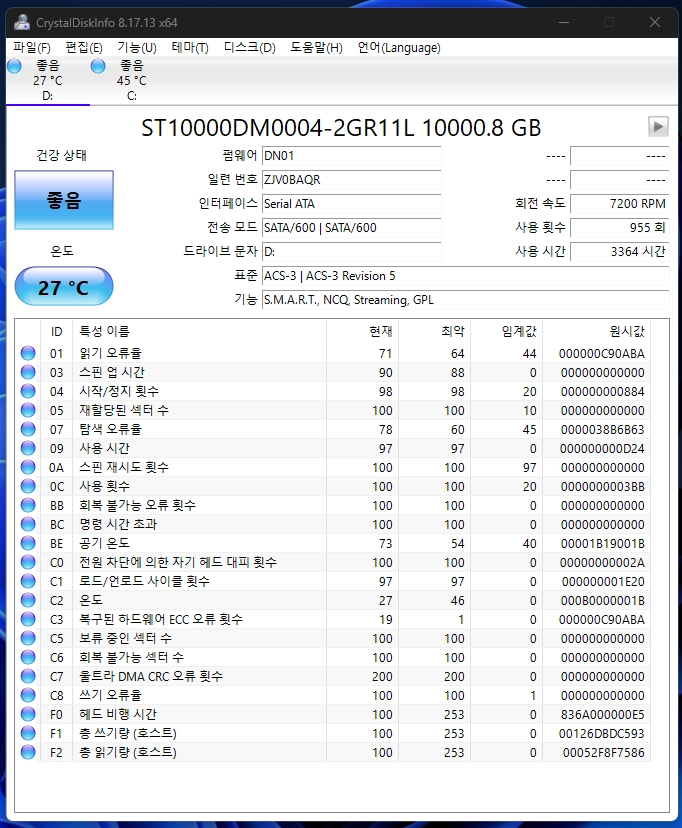The height and width of the screenshot is (828, 682).
Task: Click the blue status dot for attribute C2
Action: click(28, 600)
